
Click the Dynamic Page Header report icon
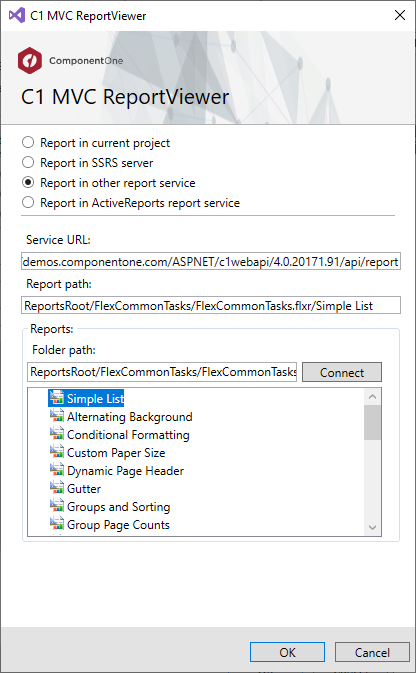pos(57,470)
